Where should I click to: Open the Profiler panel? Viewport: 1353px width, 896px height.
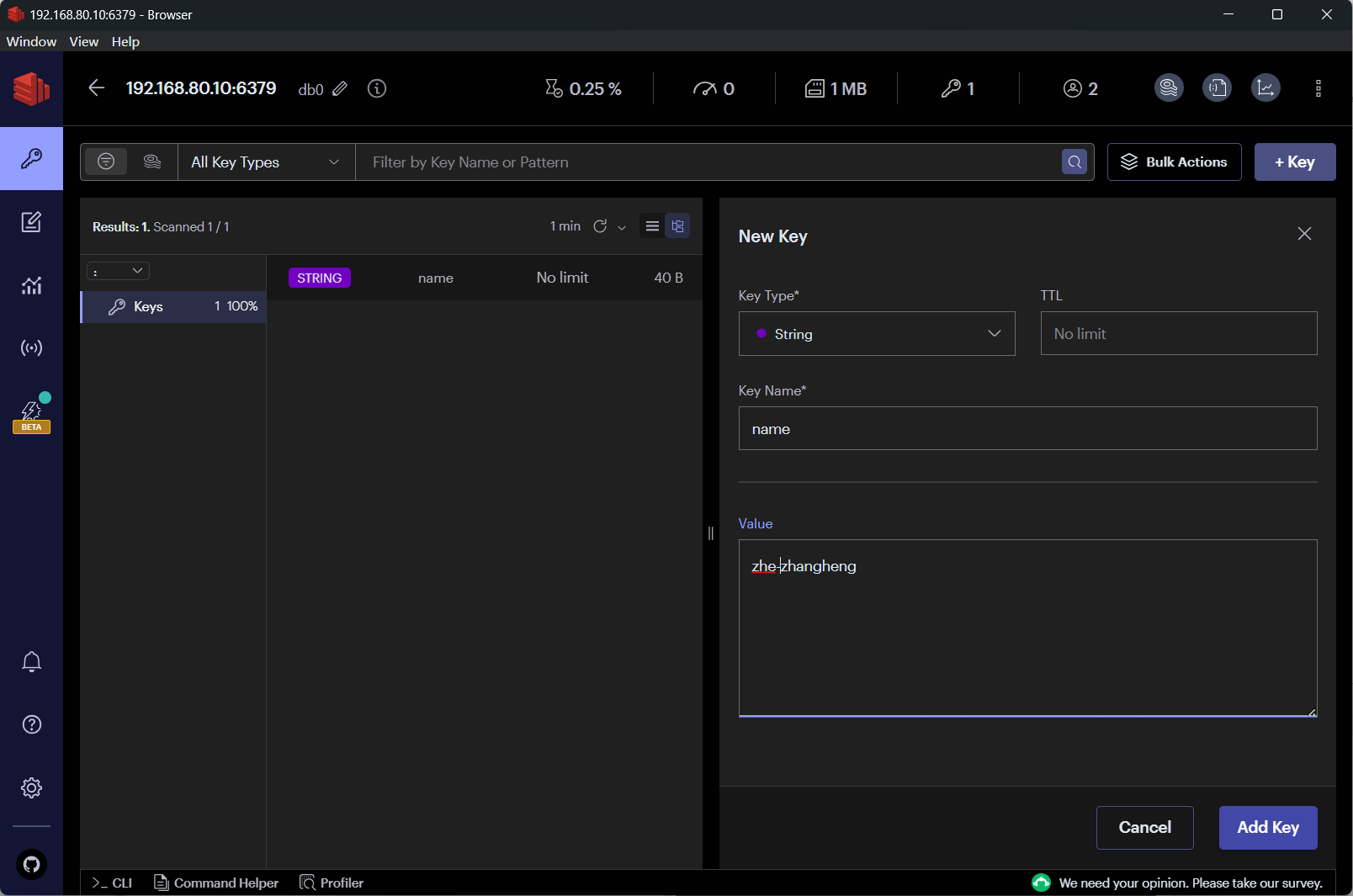point(332,883)
